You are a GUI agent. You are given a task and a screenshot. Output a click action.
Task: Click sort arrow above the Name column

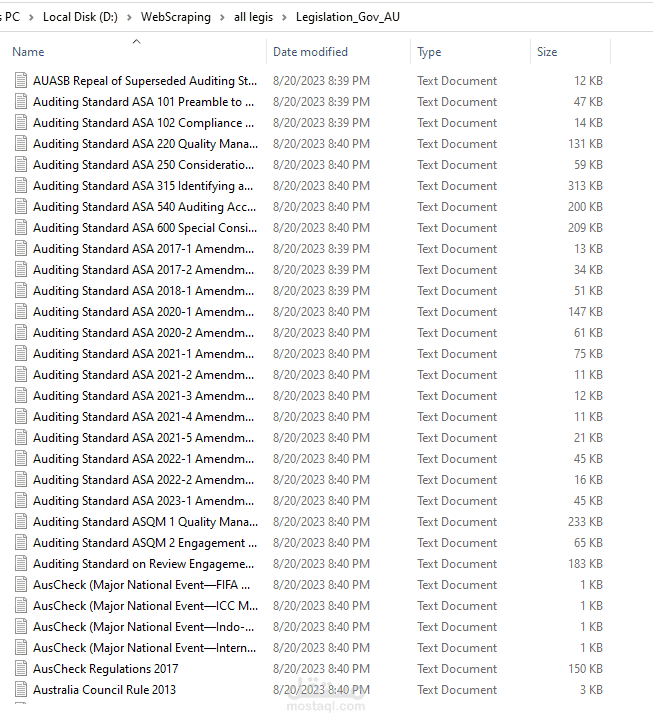coord(136,41)
